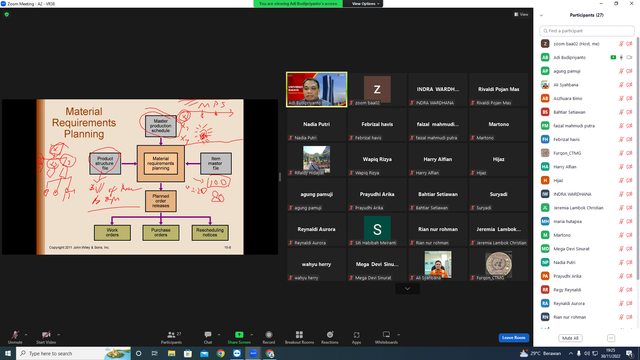
Task: Click the green encryption shield icon
Action: (7, 14)
